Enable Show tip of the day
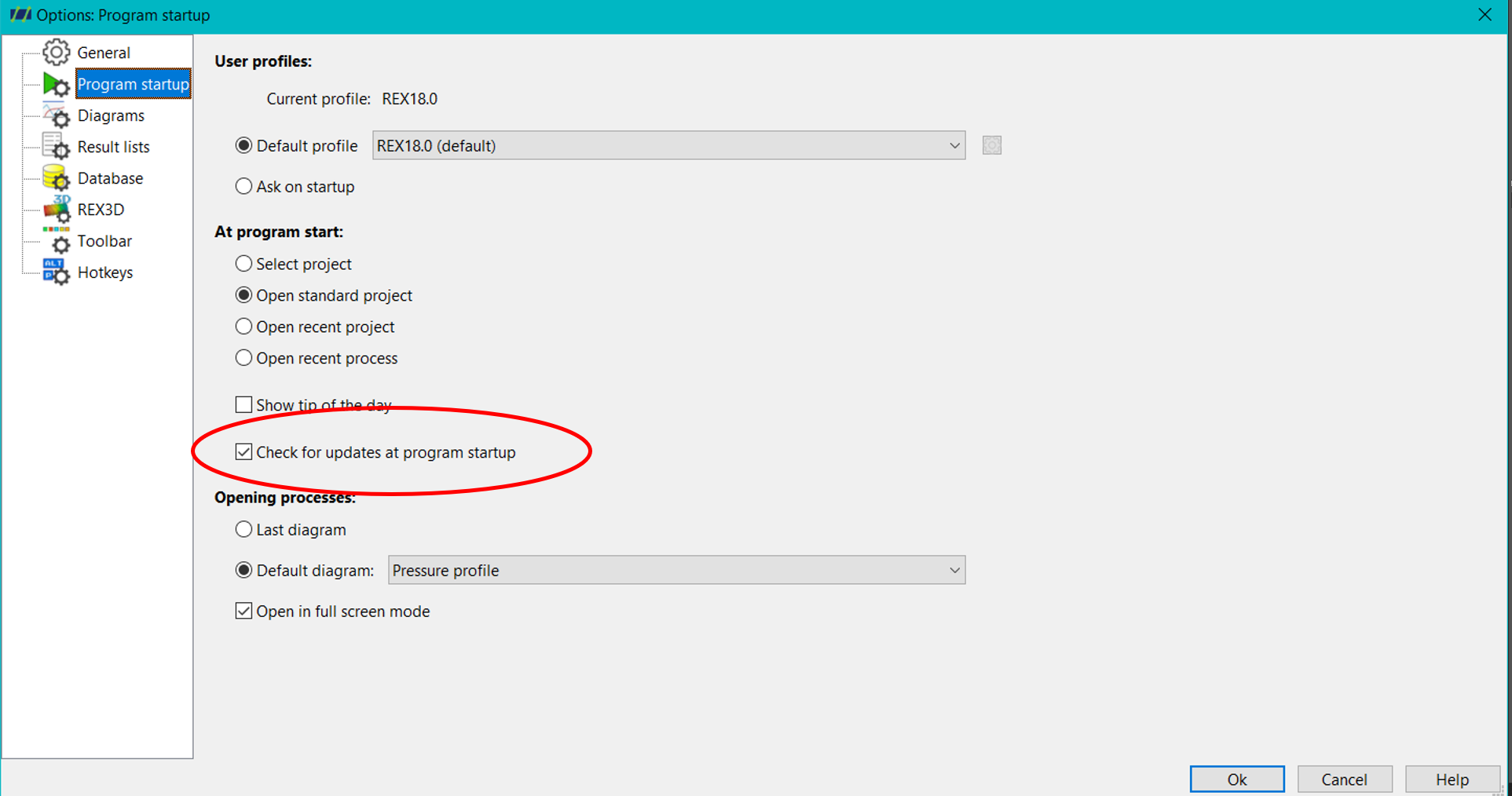This screenshot has width=1512, height=796. coord(243,405)
